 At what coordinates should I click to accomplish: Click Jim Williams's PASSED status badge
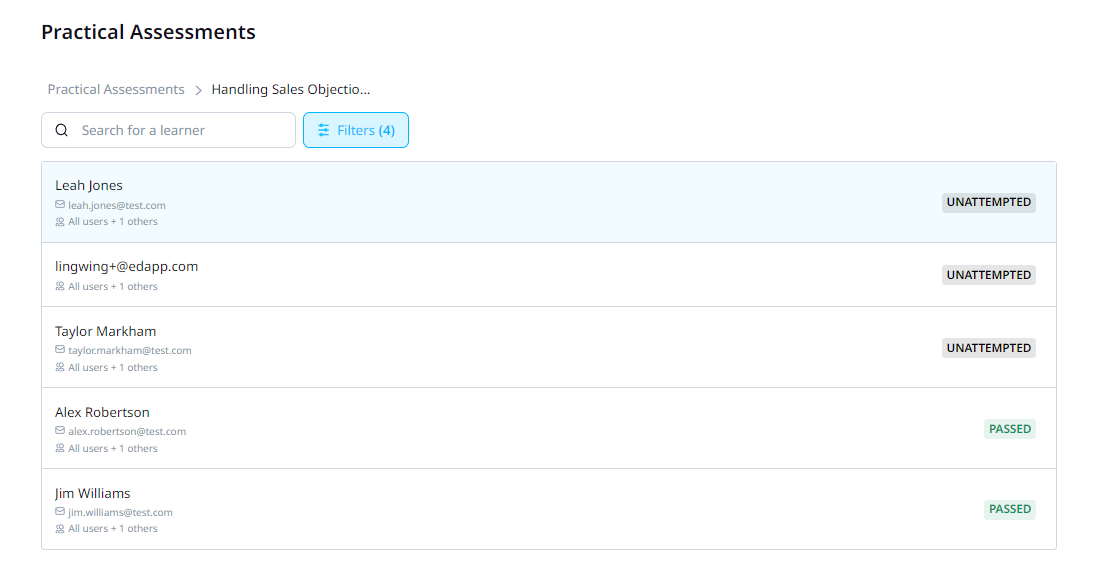pyautogui.click(x=1009, y=509)
